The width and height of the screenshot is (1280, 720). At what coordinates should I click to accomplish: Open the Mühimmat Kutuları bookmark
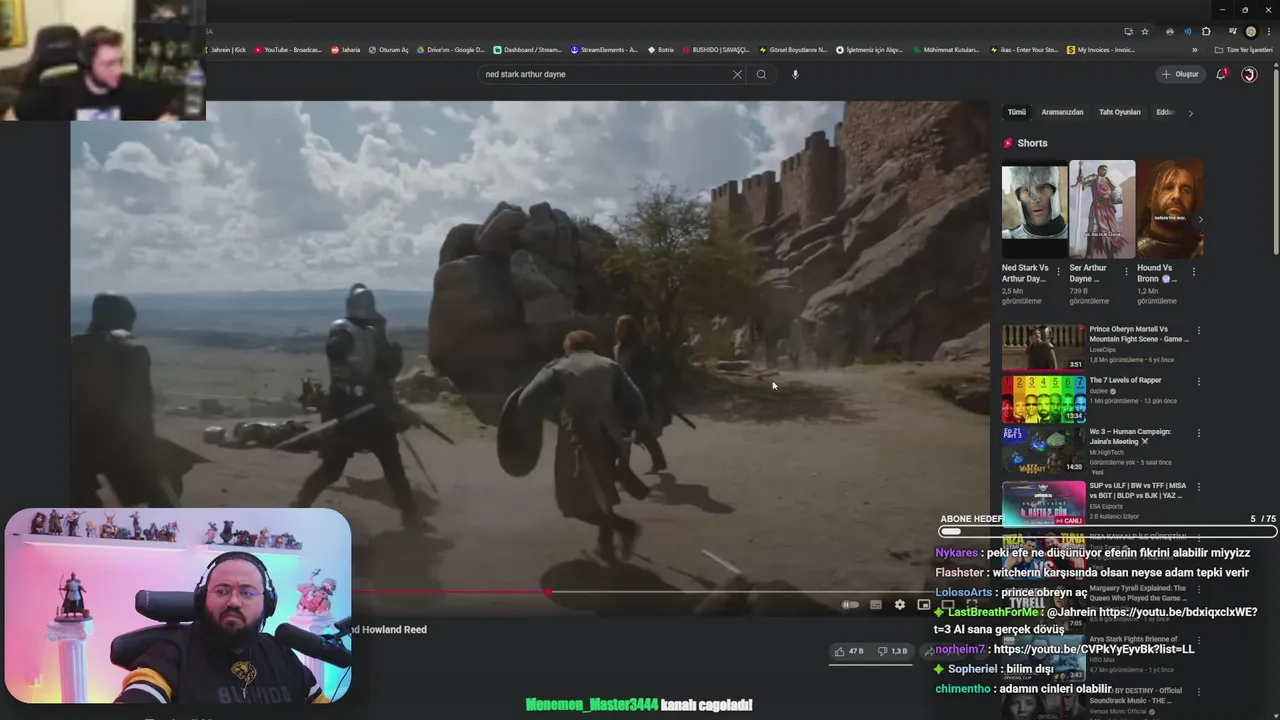coord(946,49)
